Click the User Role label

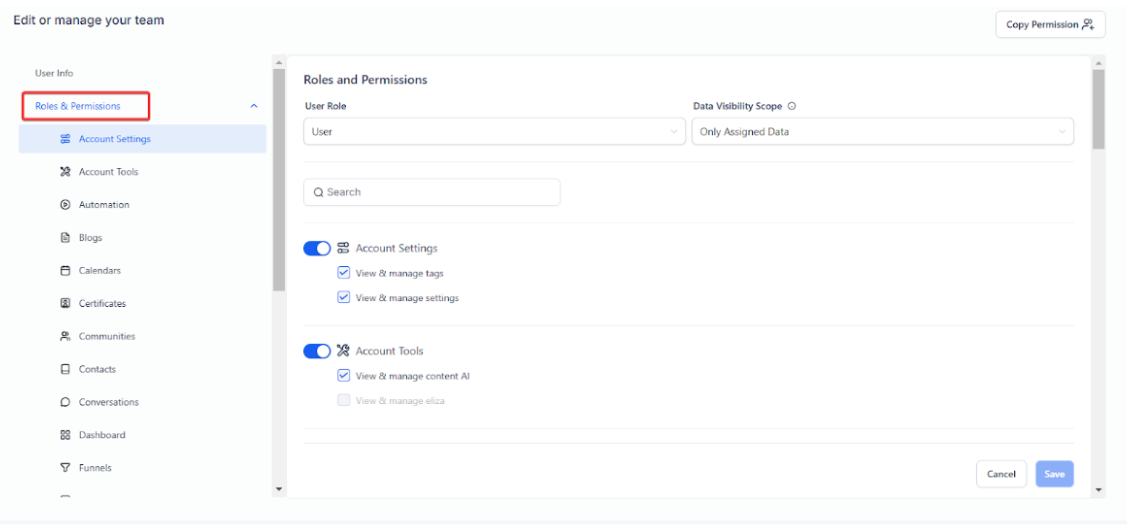(x=326, y=106)
